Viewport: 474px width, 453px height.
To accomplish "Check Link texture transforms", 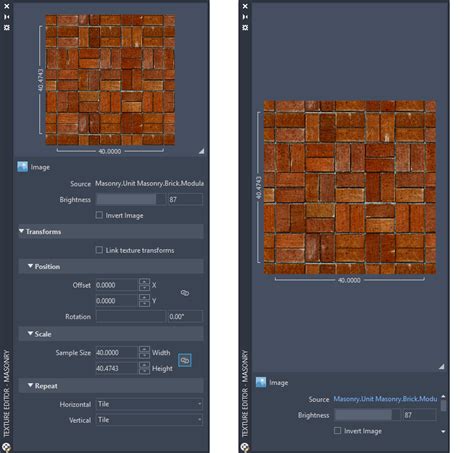I will [99, 250].
